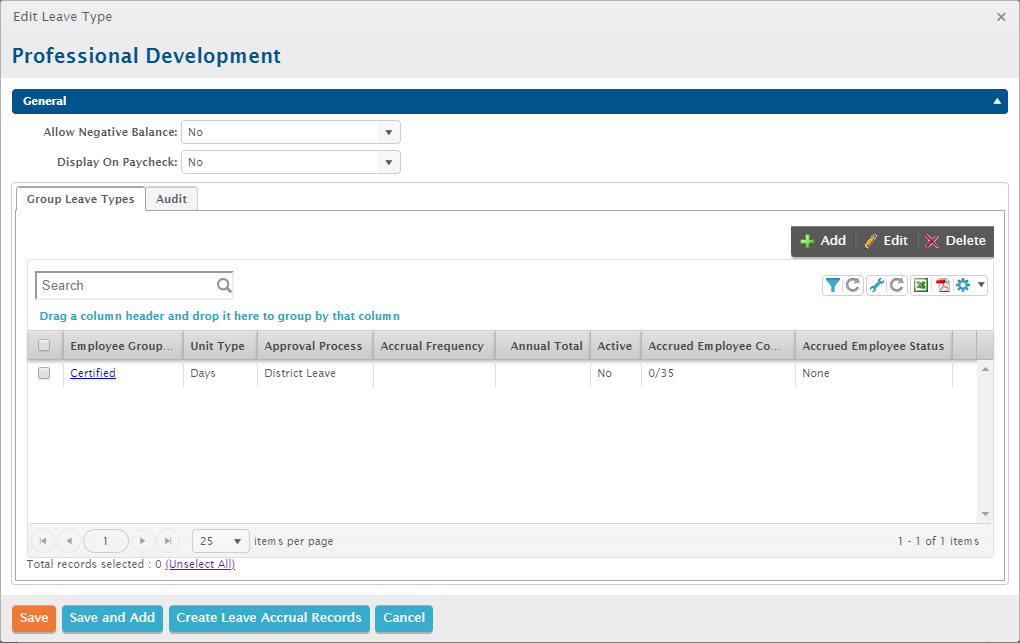Click the filter funnel icon
This screenshot has width=1020, height=643.
[832, 285]
